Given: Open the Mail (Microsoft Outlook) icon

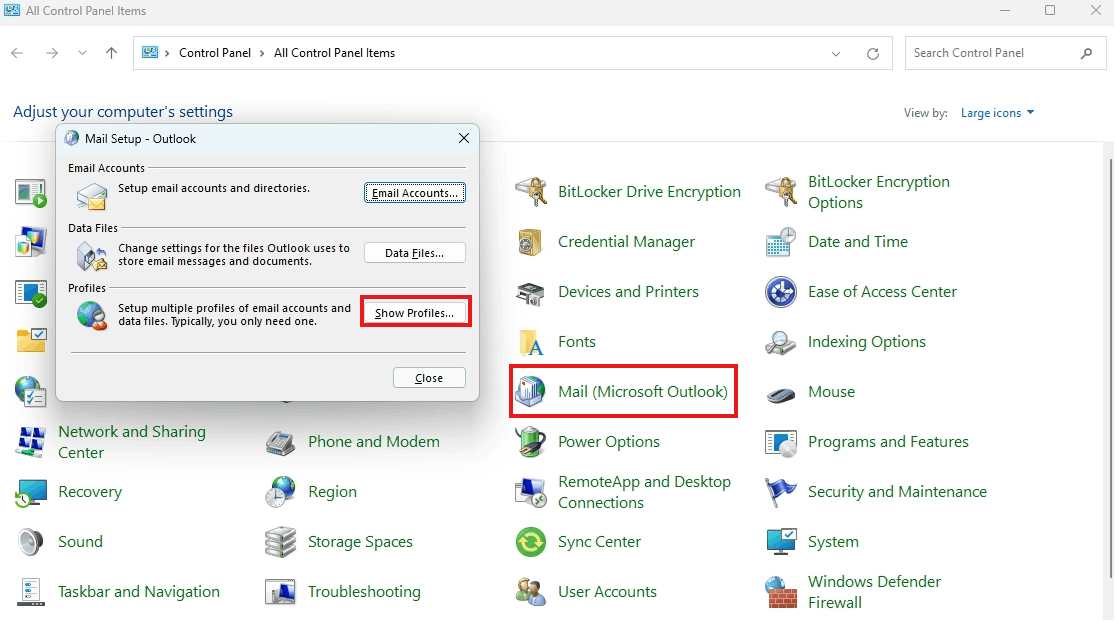Looking at the screenshot, I should pyautogui.click(x=530, y=392).
